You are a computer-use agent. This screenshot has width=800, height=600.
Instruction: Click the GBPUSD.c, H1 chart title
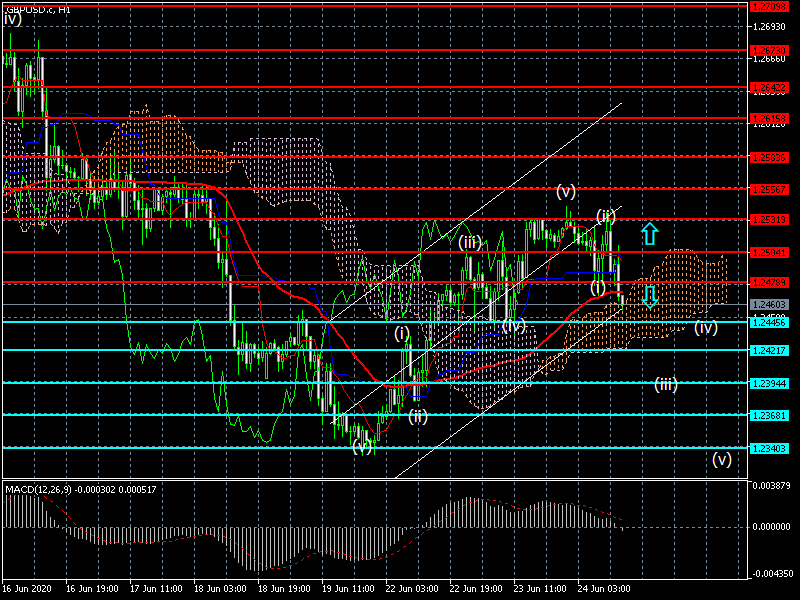point(38,9)
